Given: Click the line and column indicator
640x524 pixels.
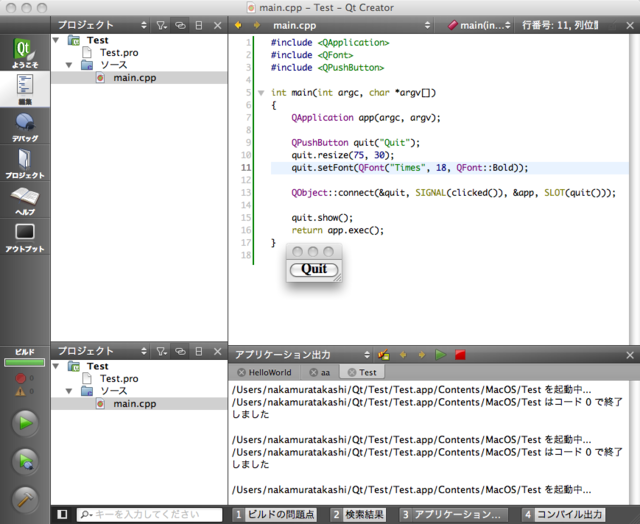Looking at the screenshot, I should (x=560, y=25).
